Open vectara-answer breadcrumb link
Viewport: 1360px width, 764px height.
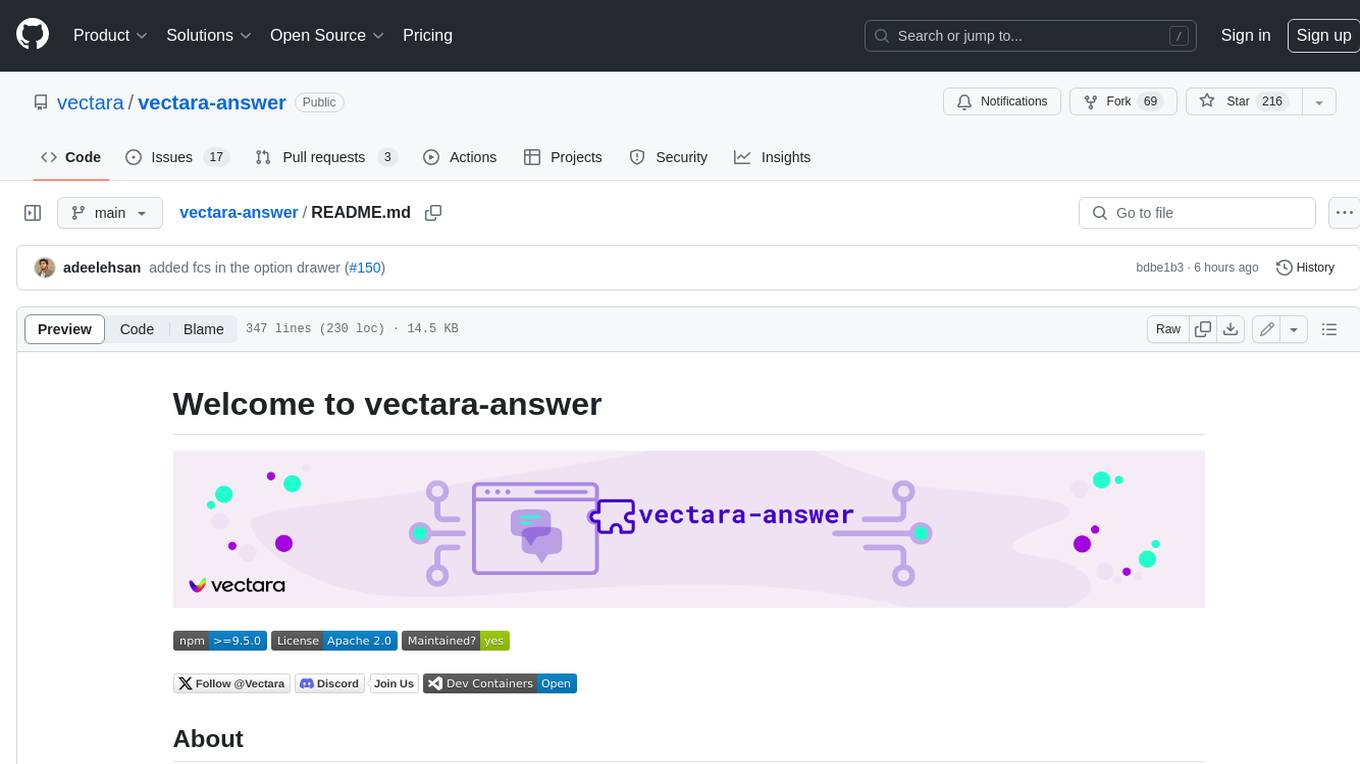tap(239, 212)
